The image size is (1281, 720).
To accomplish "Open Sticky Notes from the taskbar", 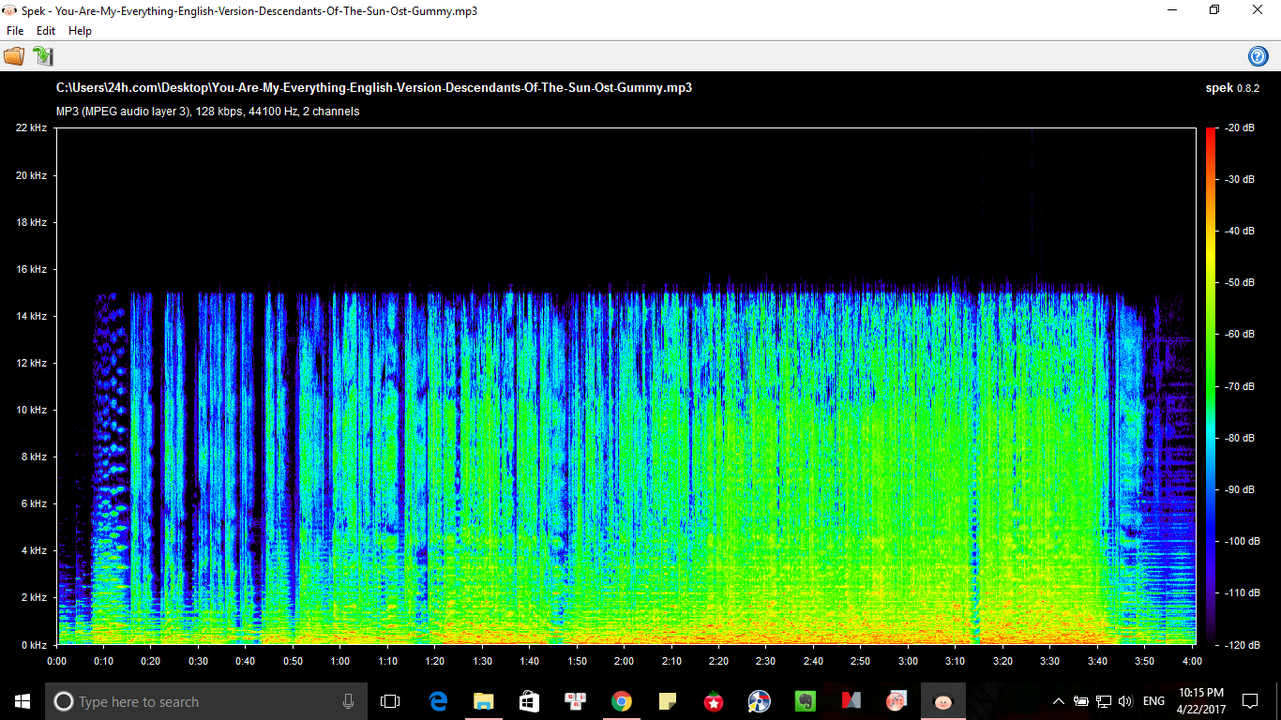I will click(667, 702).
